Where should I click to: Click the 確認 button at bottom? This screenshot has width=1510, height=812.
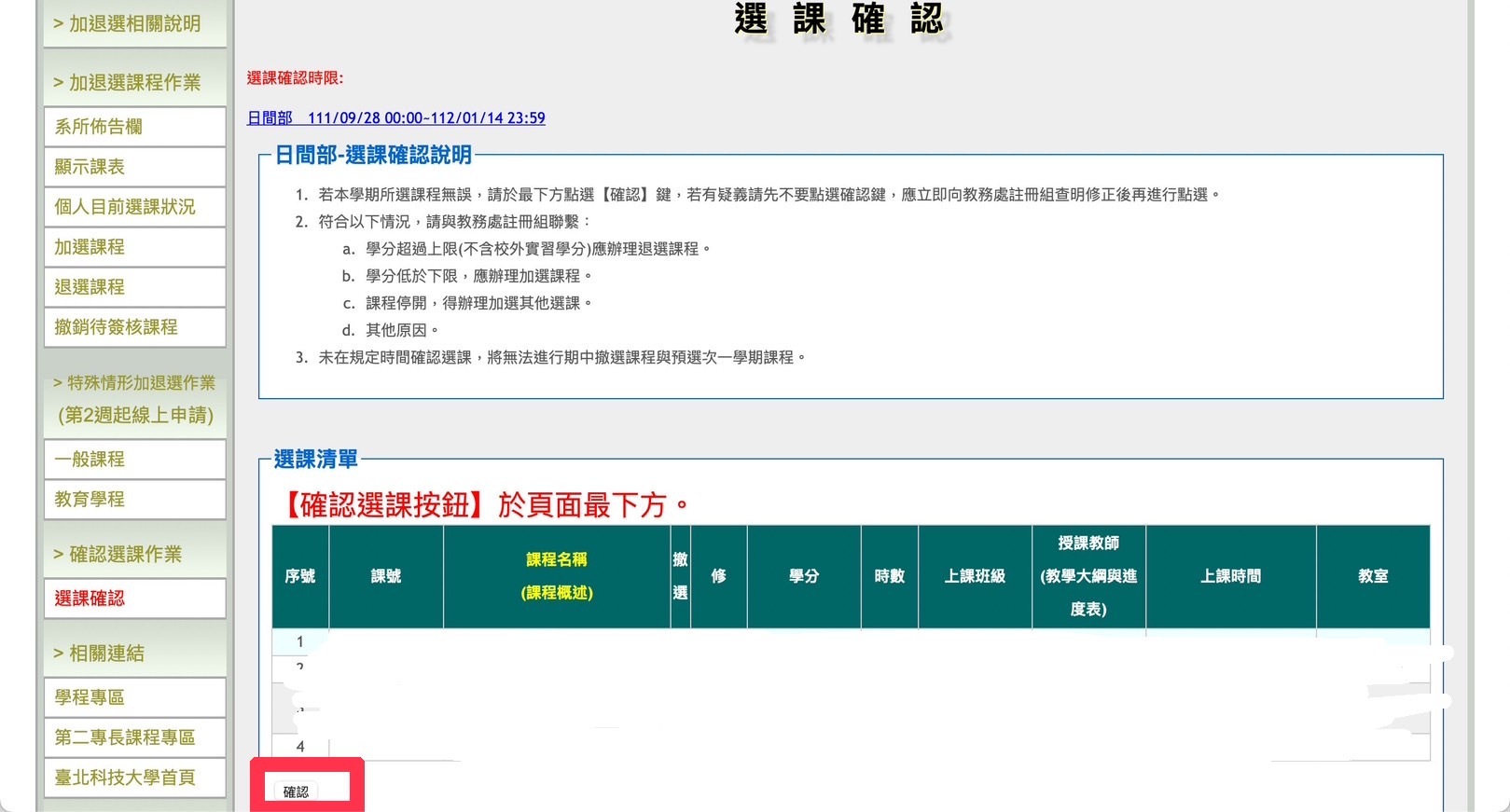296,791
